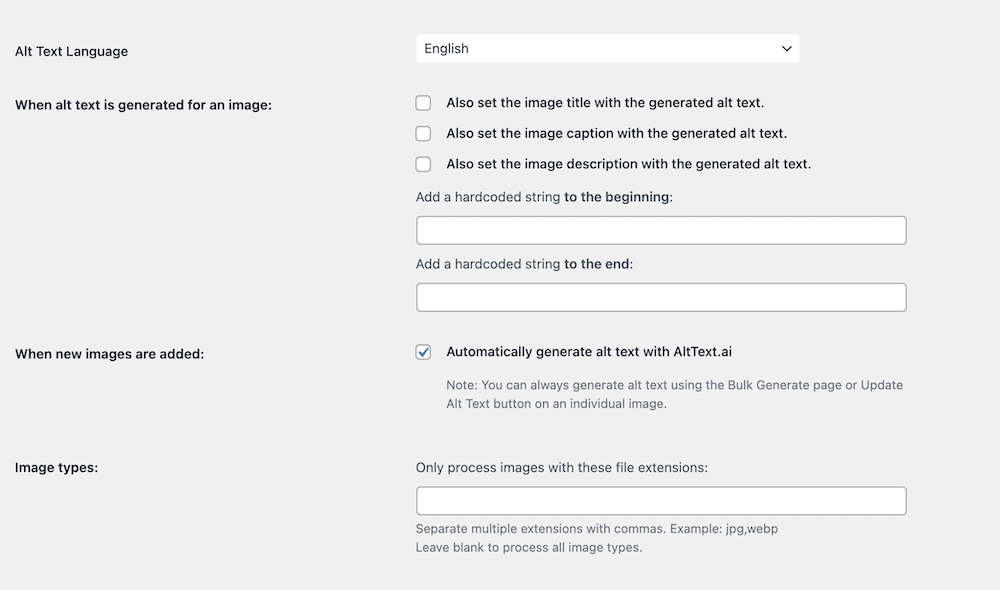Disable automatic alt text generation for new images
This screenshot has width=1000, height=590.
coord(423,352)
